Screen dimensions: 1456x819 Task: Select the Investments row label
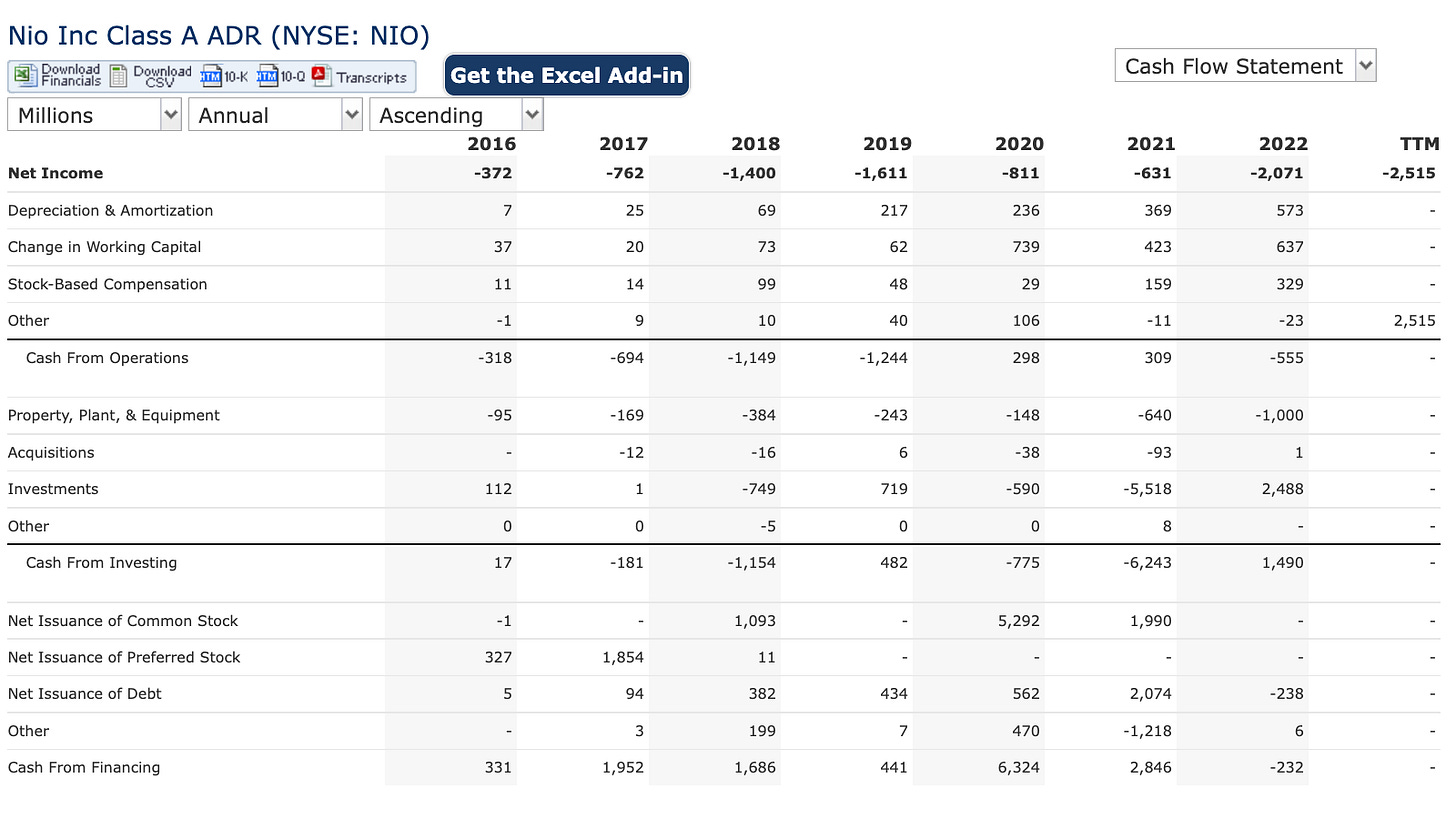(x=53, y=489)
